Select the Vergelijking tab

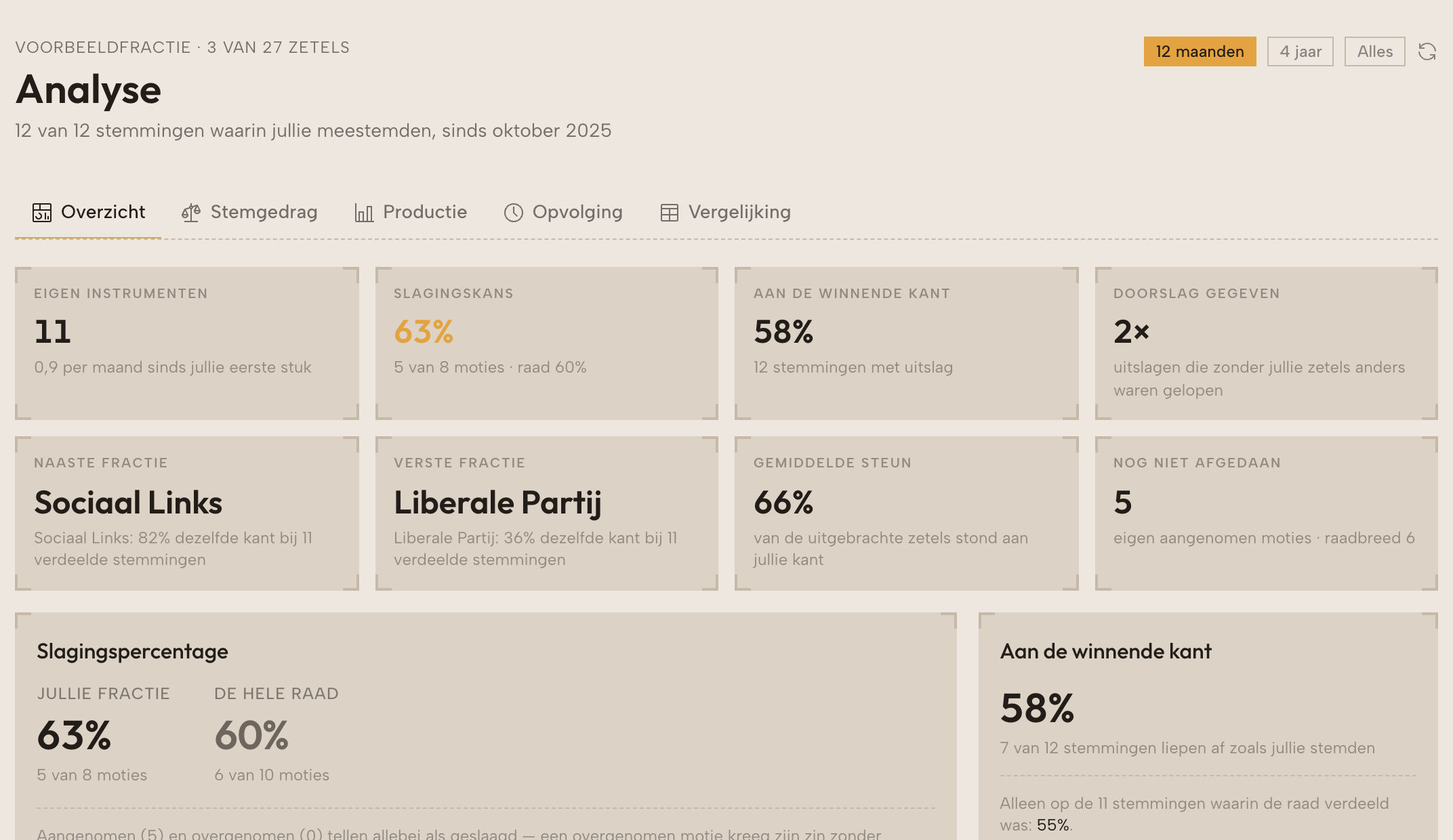[725, 213]
